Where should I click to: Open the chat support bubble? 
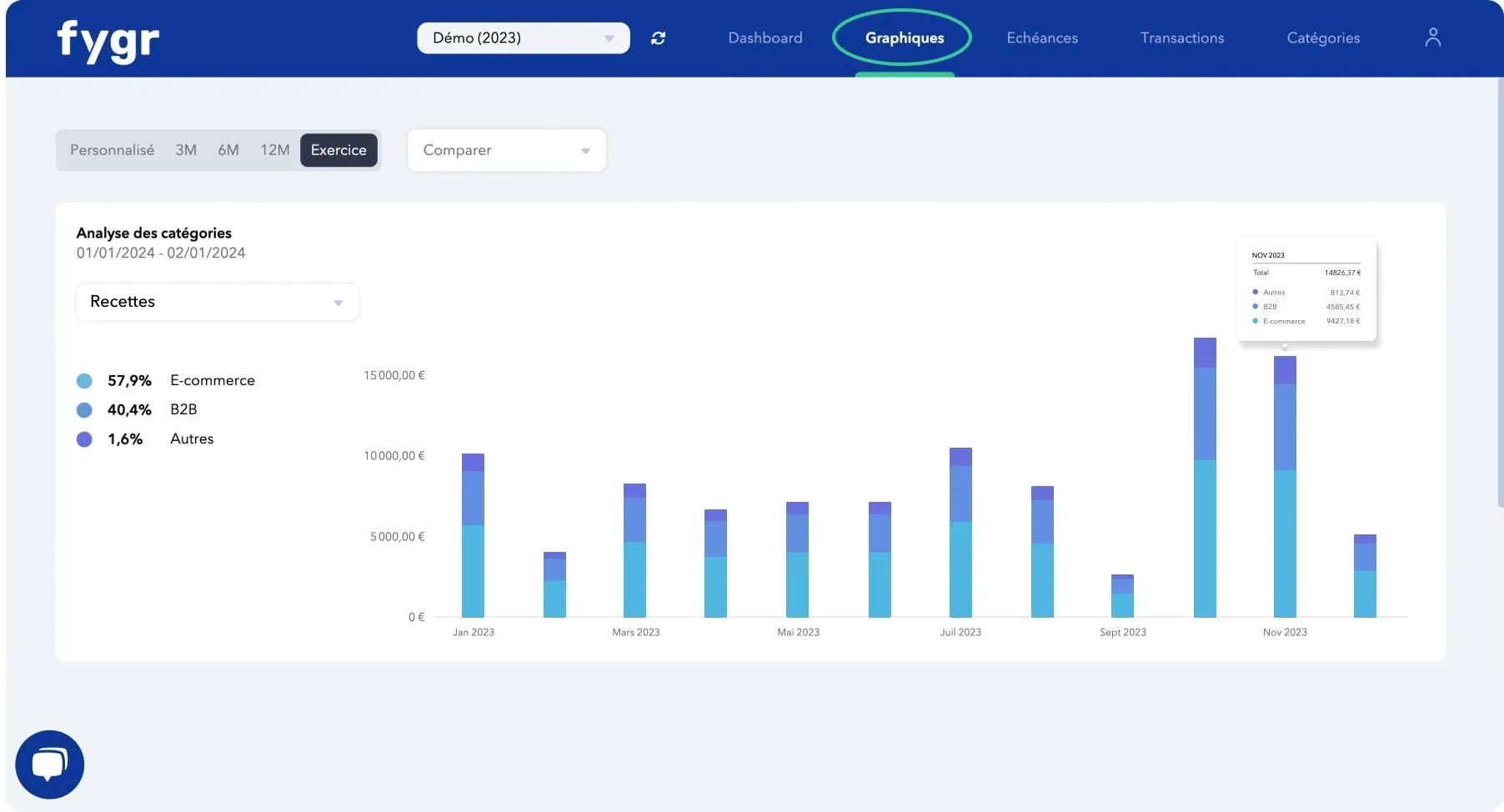(50, 764)
